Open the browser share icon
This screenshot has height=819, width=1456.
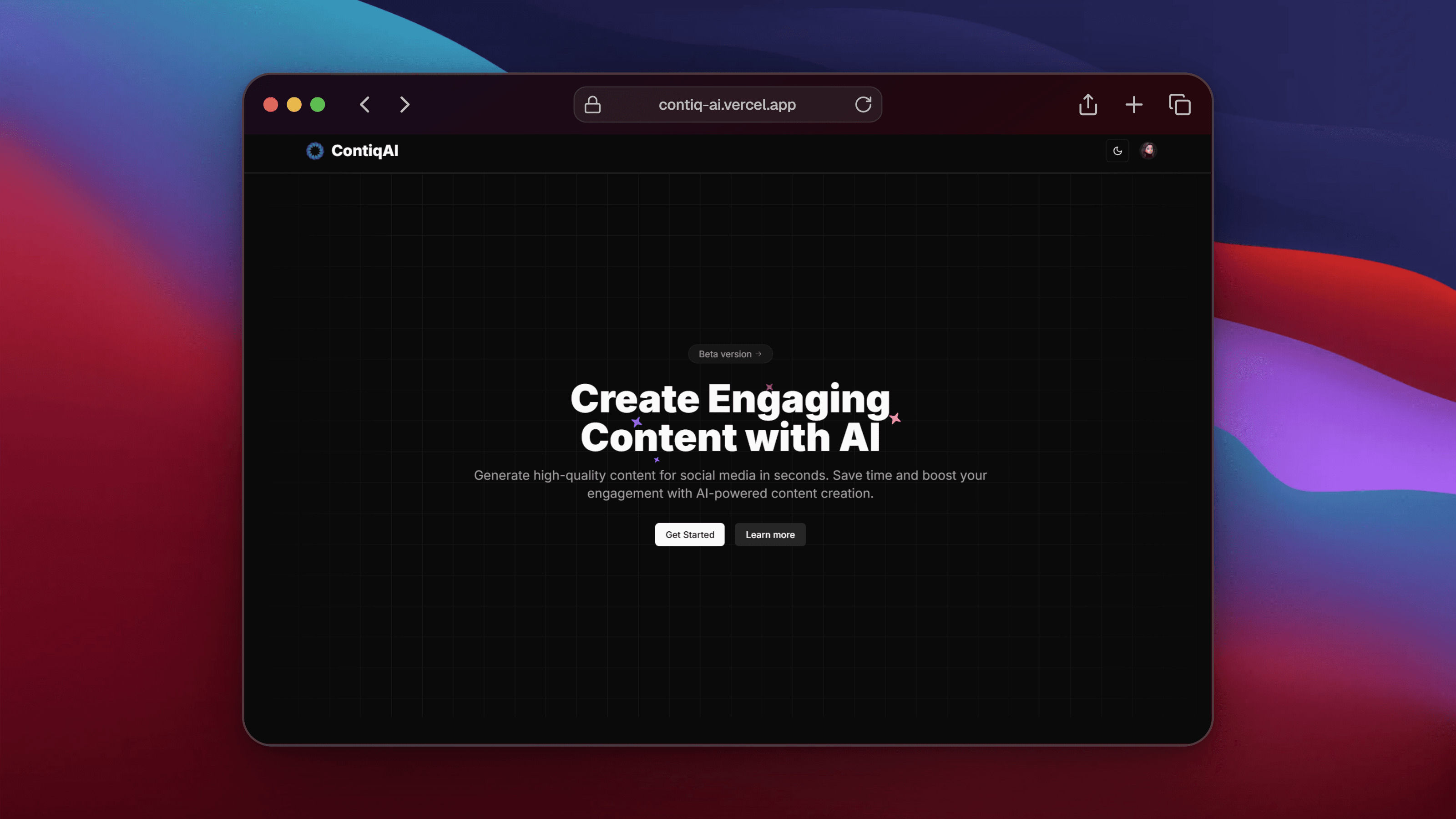tap(1088, 105)
